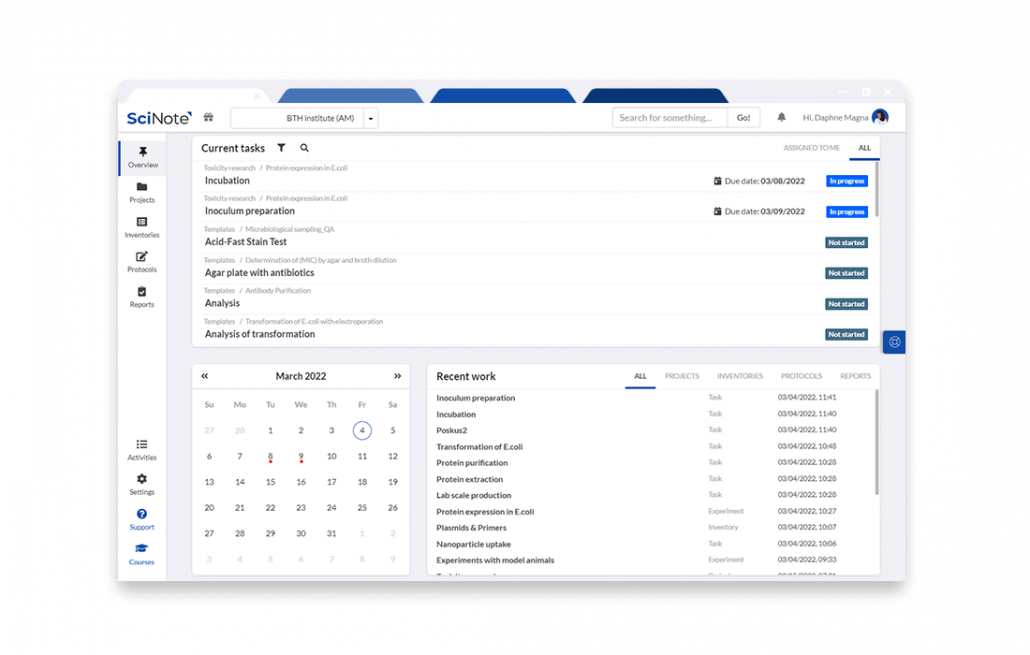Expand the BTH institute team selector
Image resolution: width=1030 pixels, height=655 pixels.
click(370, 117)
